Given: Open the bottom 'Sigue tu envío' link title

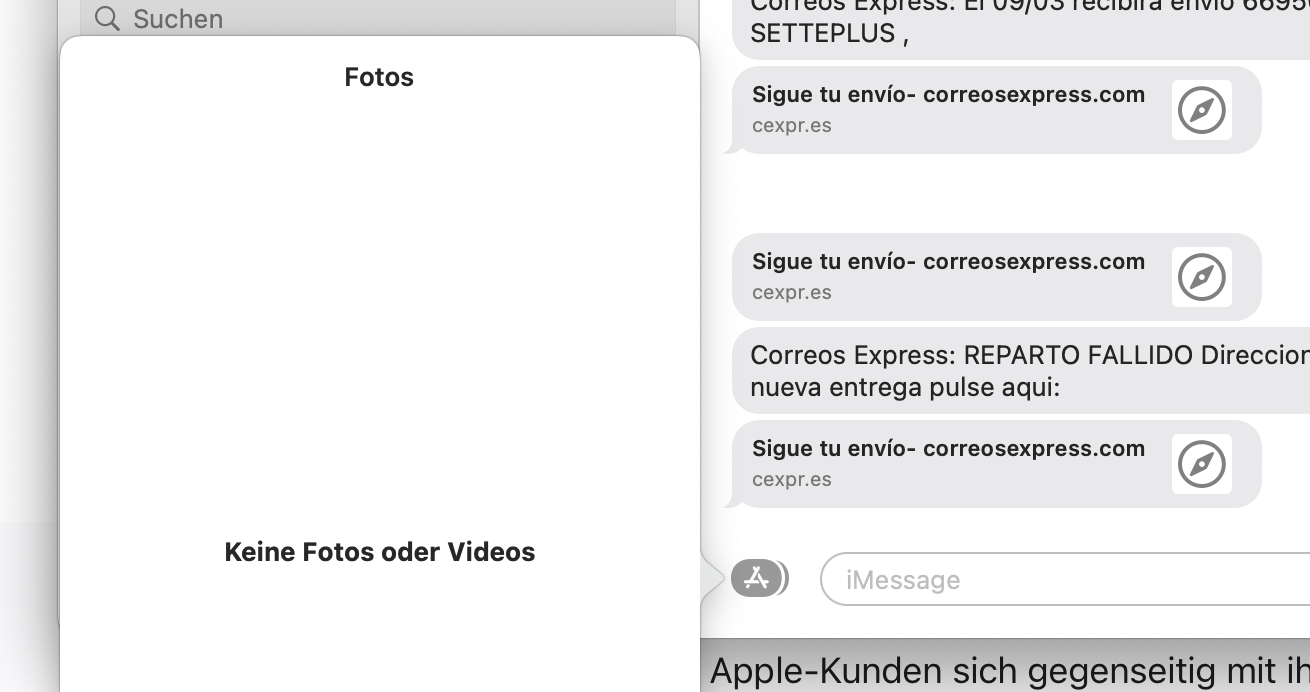Looking at the screenshot, I should point(948,449).
